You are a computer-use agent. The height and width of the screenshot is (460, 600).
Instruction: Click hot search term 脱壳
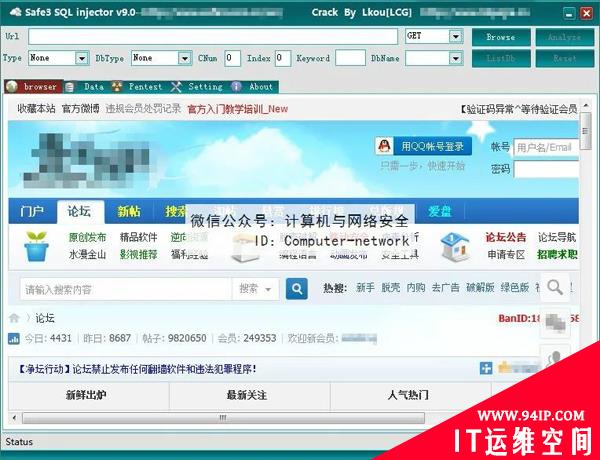point(391,288)
